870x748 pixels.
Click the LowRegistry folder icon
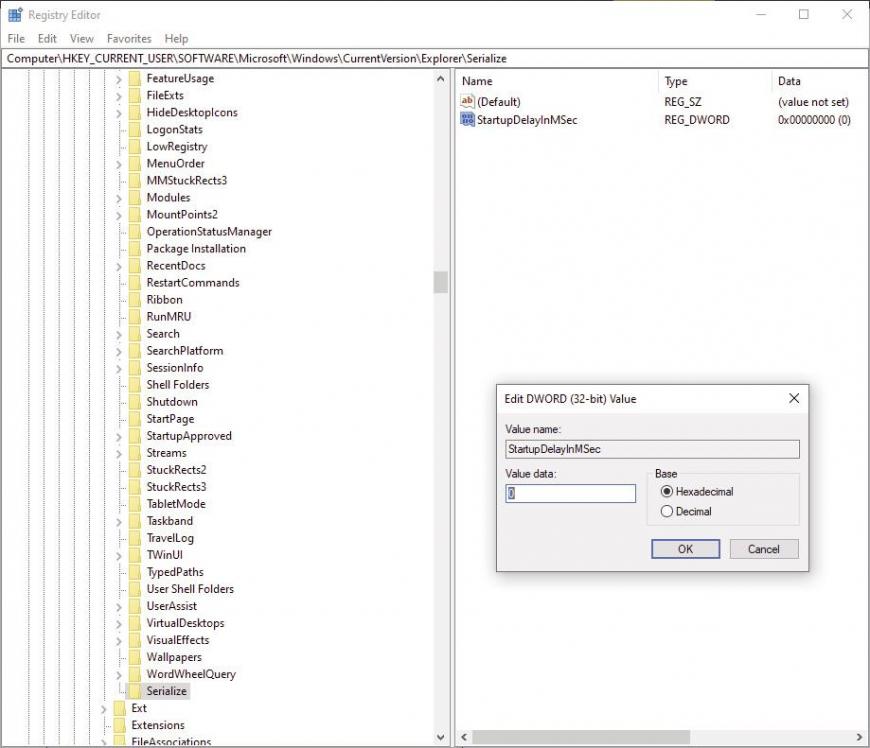click(134, 146)
